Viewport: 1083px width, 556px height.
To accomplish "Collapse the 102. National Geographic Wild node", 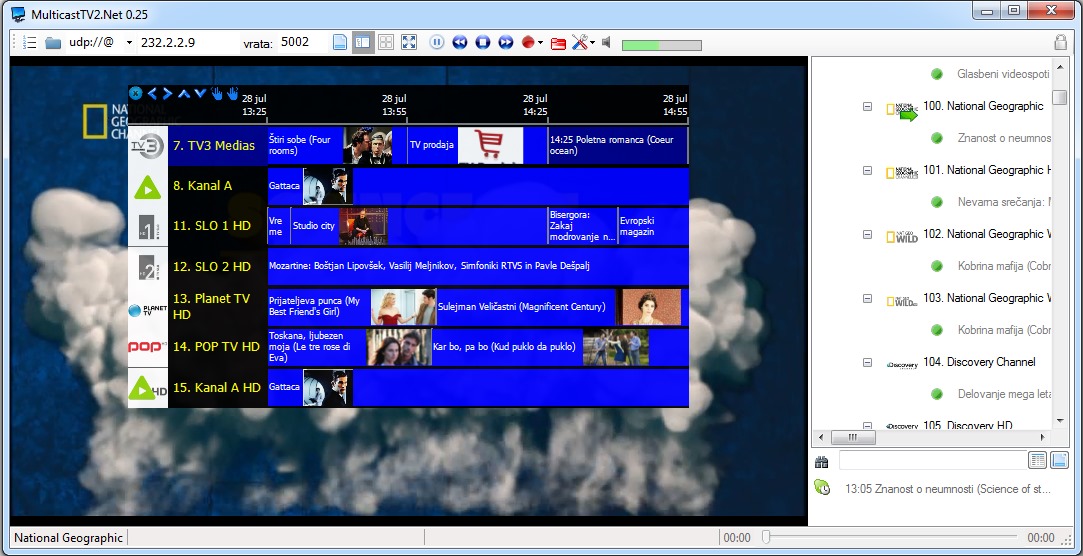I will coord(868,234).
